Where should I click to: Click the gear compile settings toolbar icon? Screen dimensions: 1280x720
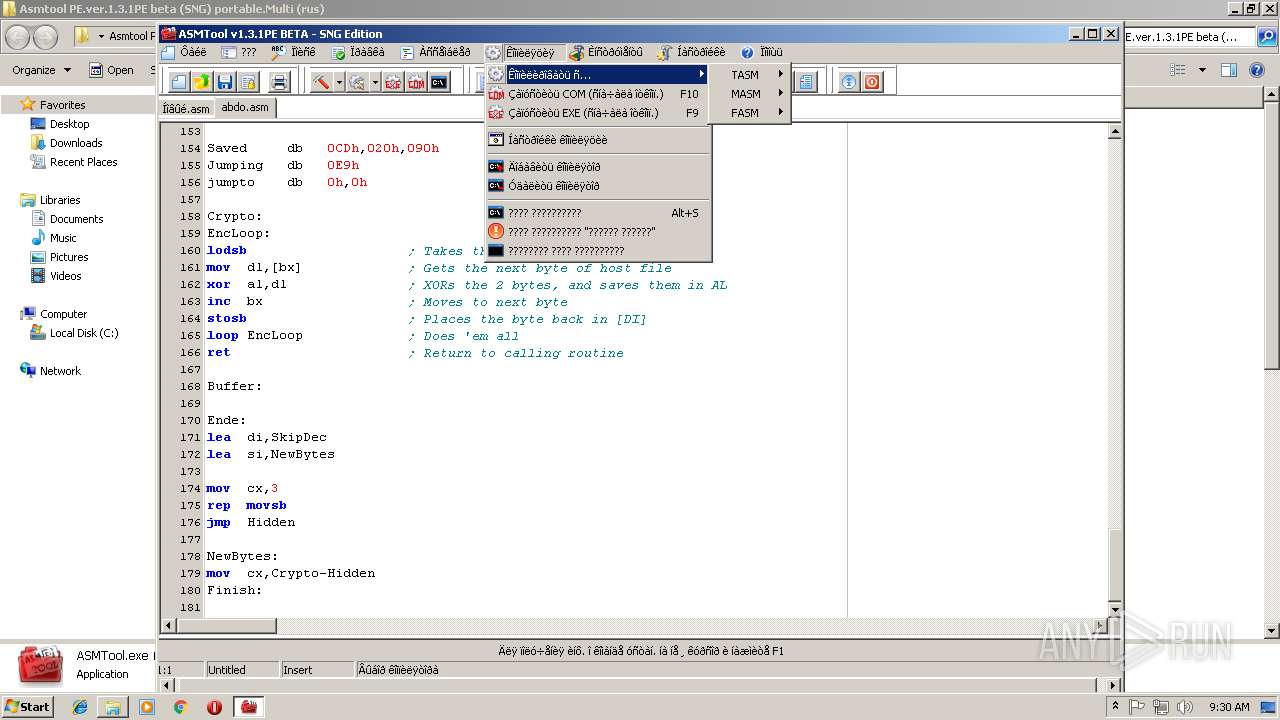(357, 82)
